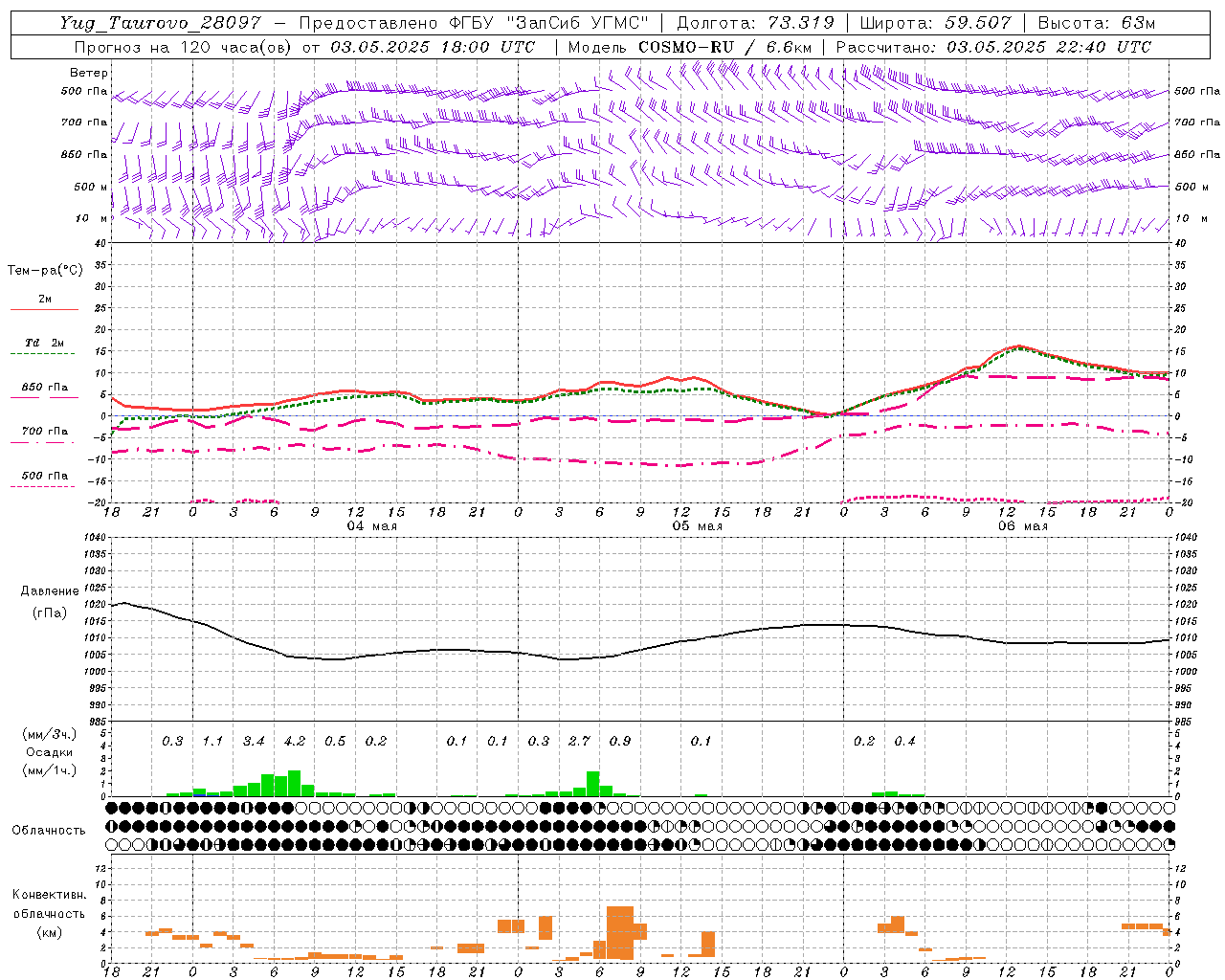Click the Давление pressure panel label

(x=50, y=591)
